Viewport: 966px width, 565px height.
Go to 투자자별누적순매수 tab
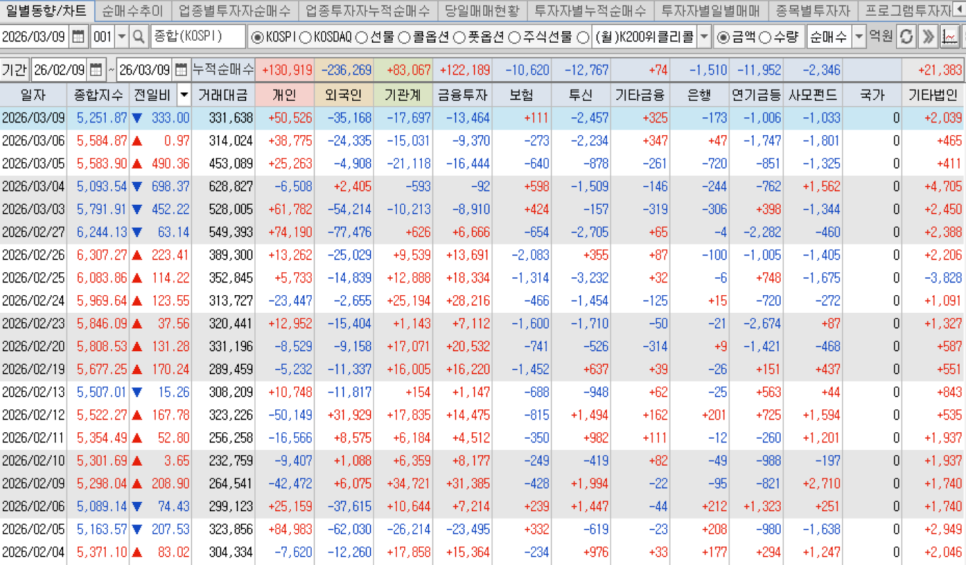pos(590,10)
